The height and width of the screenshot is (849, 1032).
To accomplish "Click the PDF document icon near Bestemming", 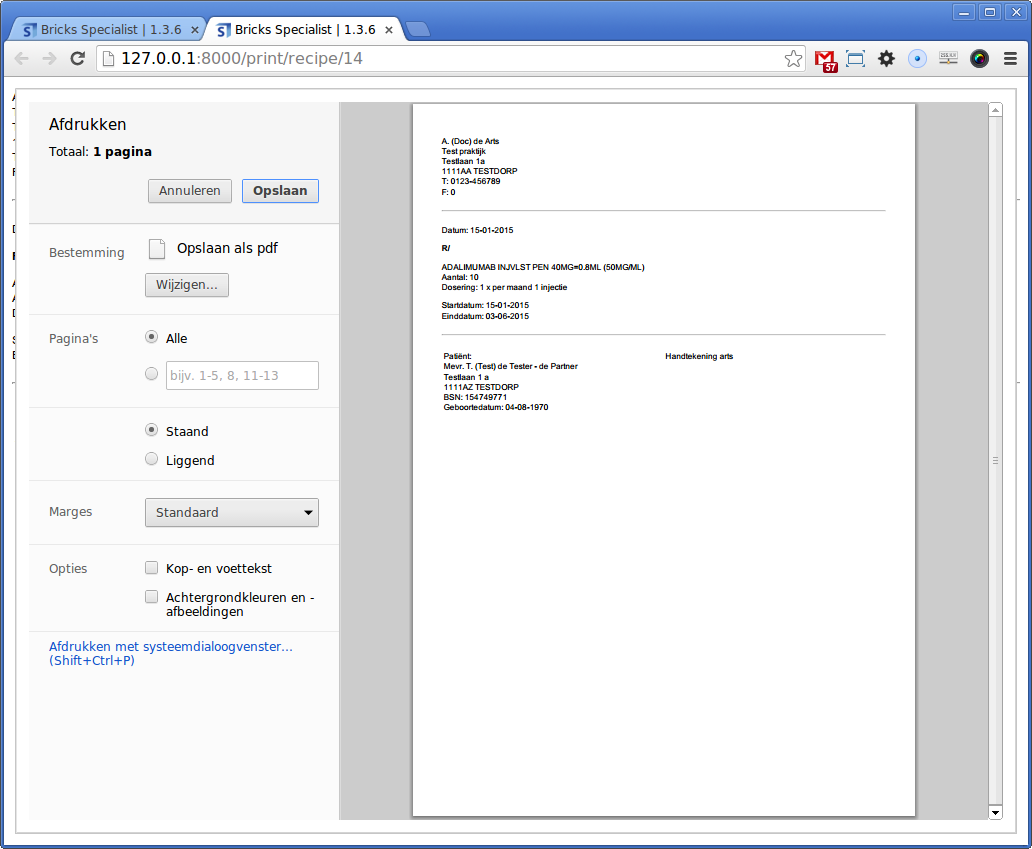I will [157, 249].
